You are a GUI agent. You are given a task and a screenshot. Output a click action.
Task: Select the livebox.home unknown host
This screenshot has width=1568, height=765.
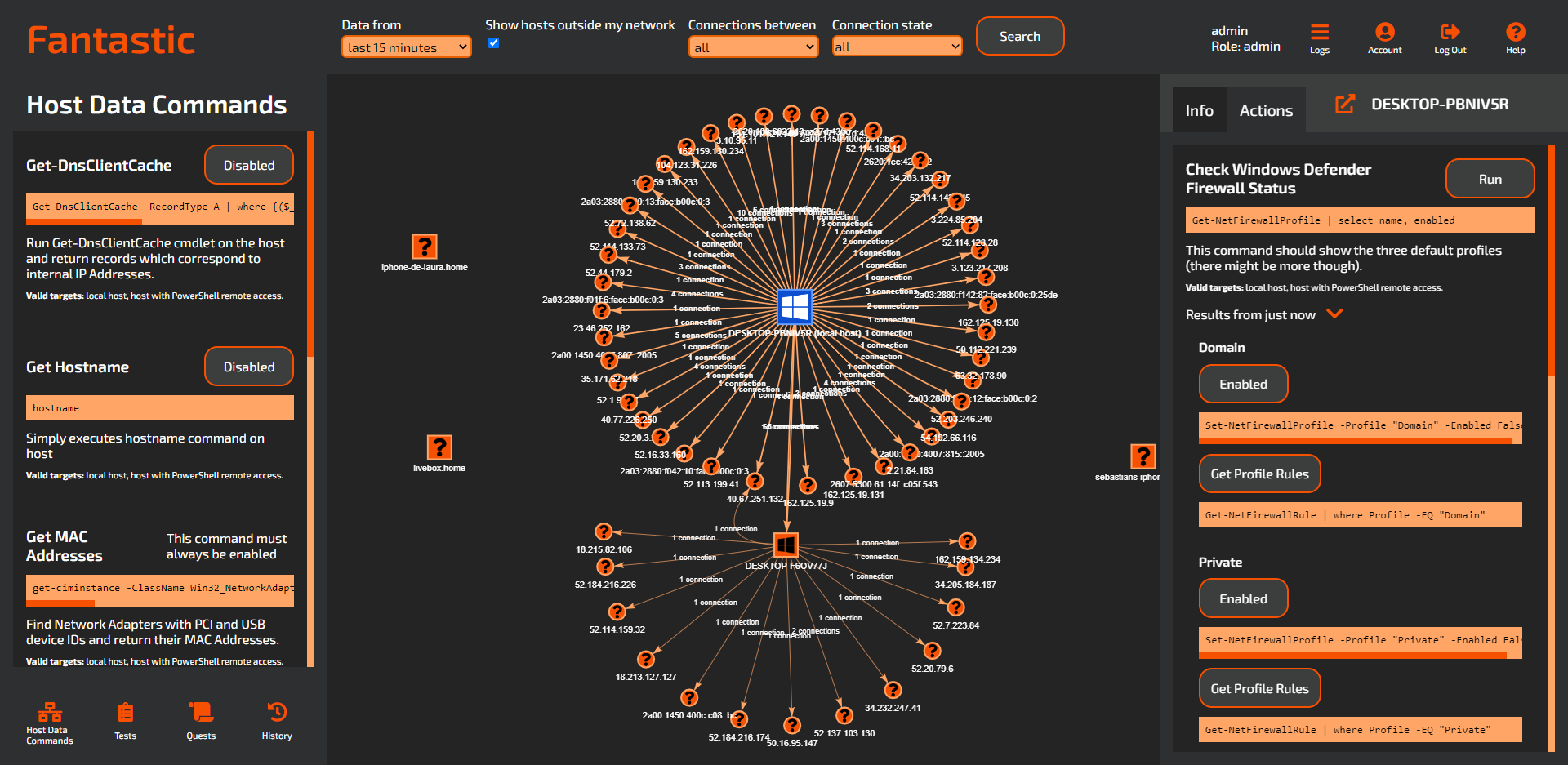439,447
